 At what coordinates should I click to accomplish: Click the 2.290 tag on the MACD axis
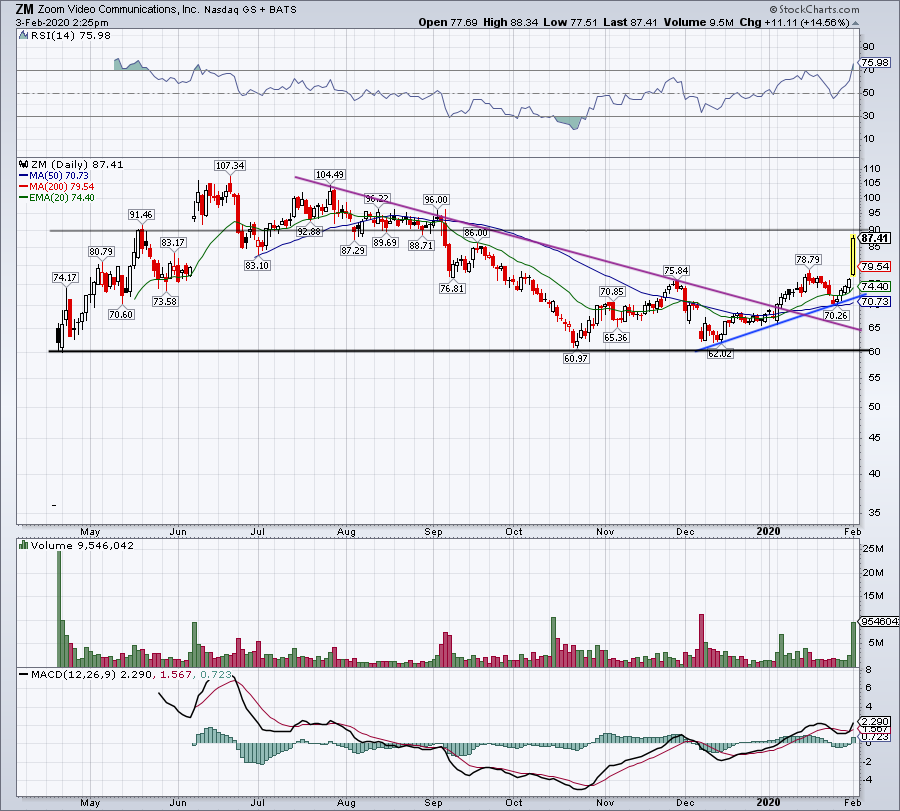875,721
